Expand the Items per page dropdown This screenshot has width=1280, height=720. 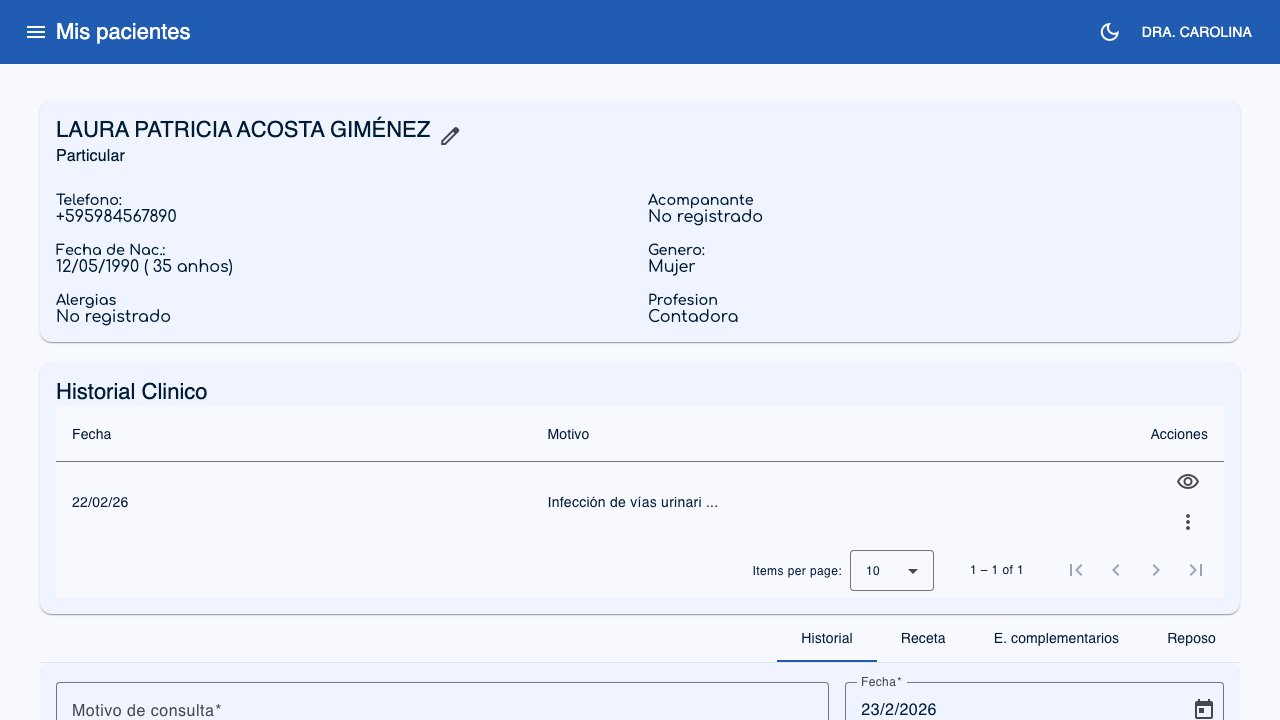pos(891,570)
